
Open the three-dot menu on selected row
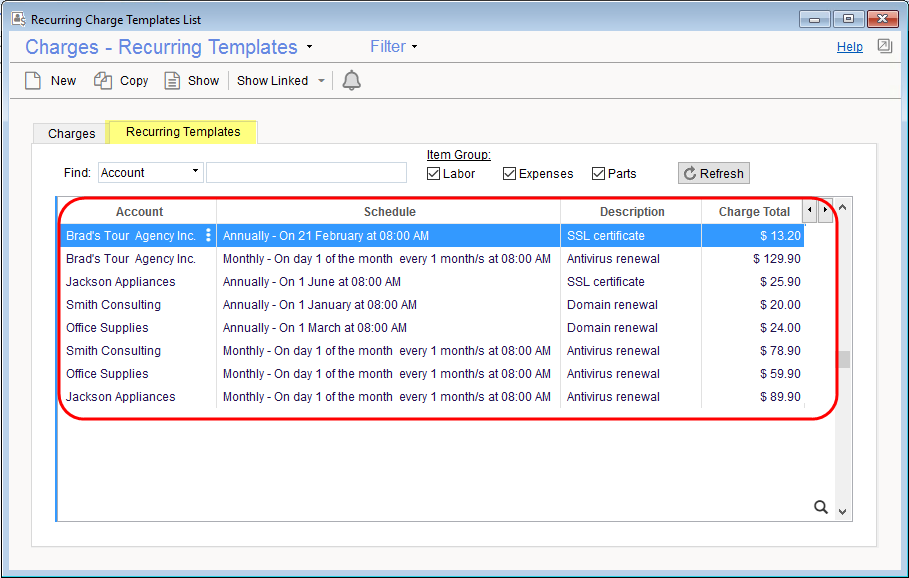208,236
